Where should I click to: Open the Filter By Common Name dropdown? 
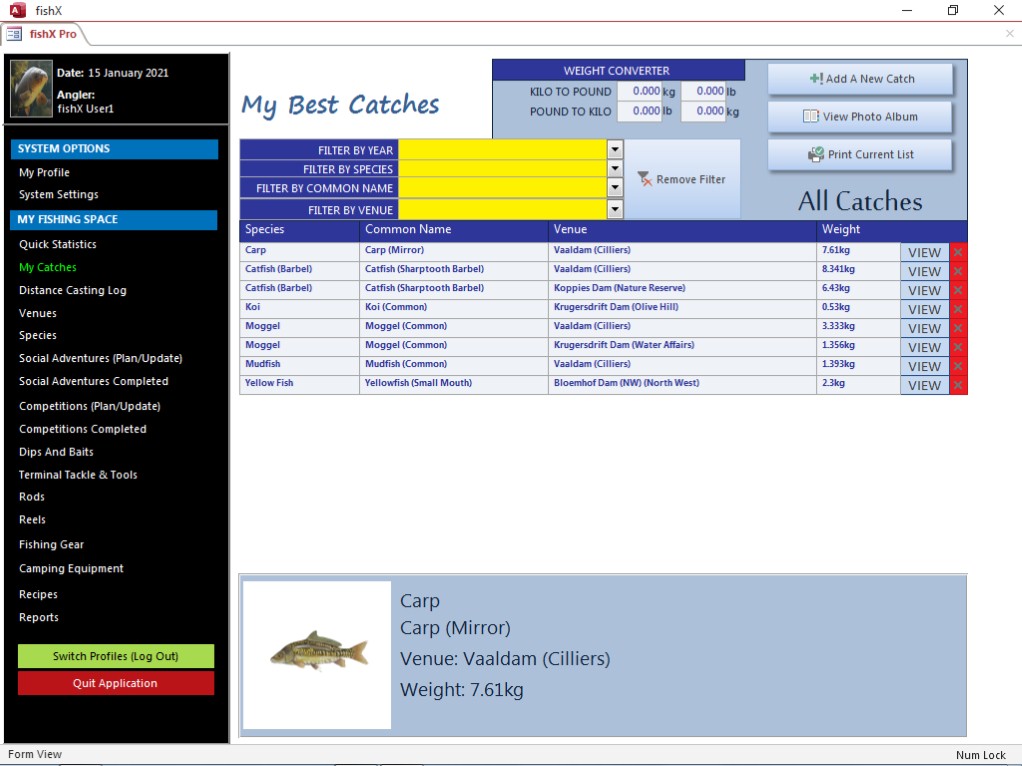coord(615,188)
